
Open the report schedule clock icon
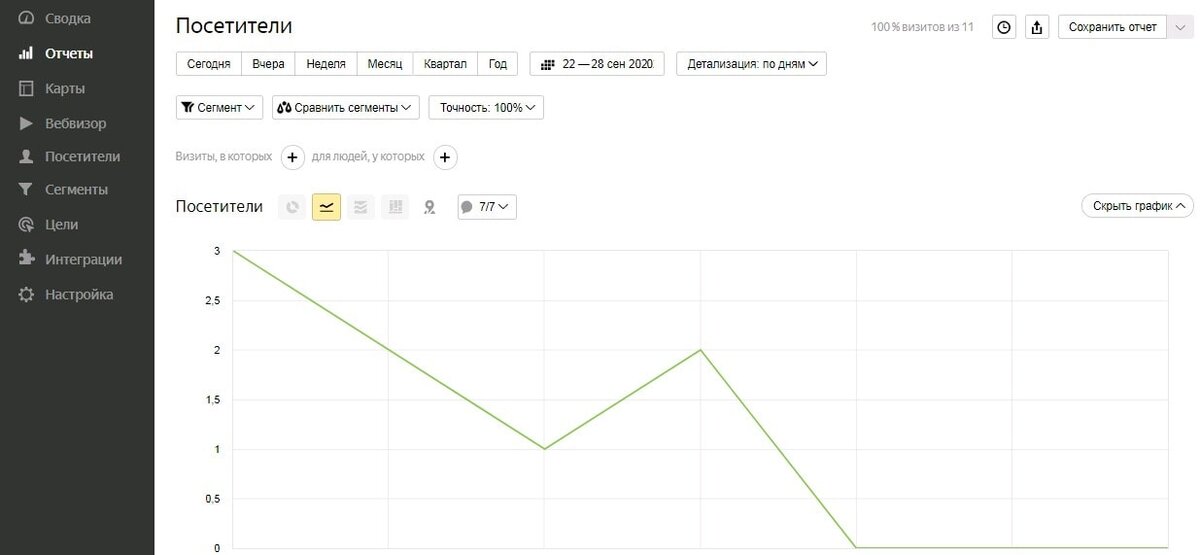[x=1004, y=27]
